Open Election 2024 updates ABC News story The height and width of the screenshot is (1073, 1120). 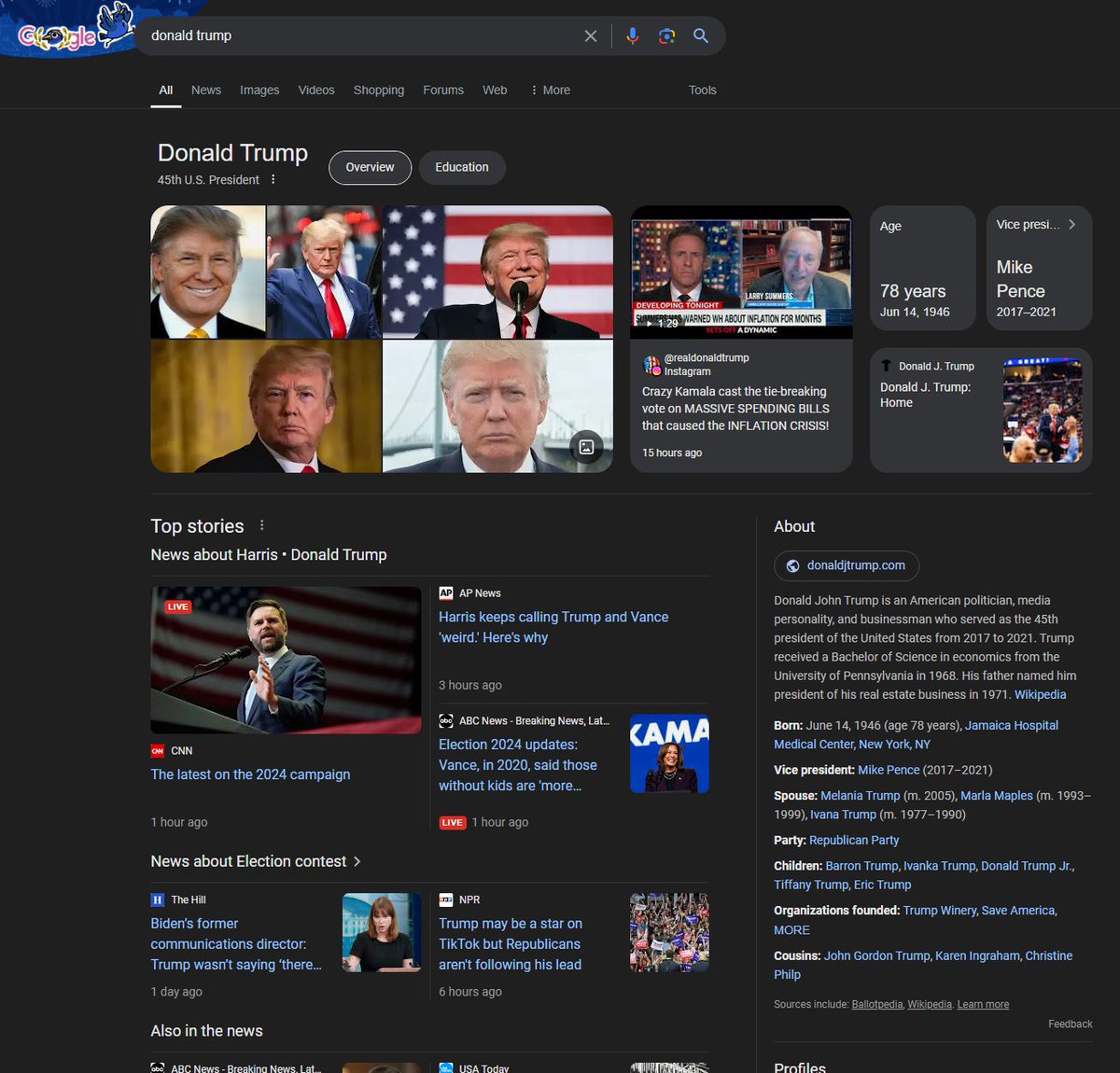point(518,765)
